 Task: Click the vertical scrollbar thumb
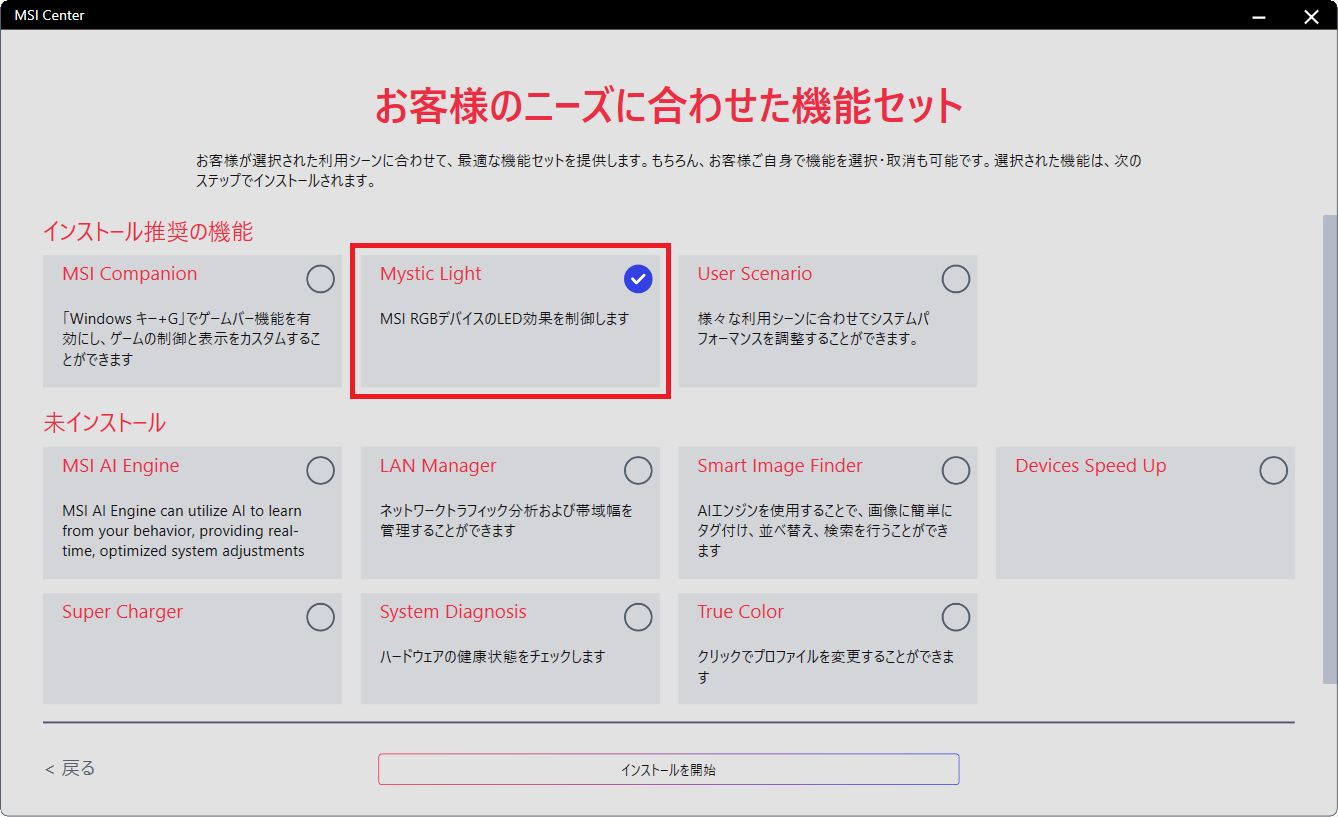pos(1329,449)
